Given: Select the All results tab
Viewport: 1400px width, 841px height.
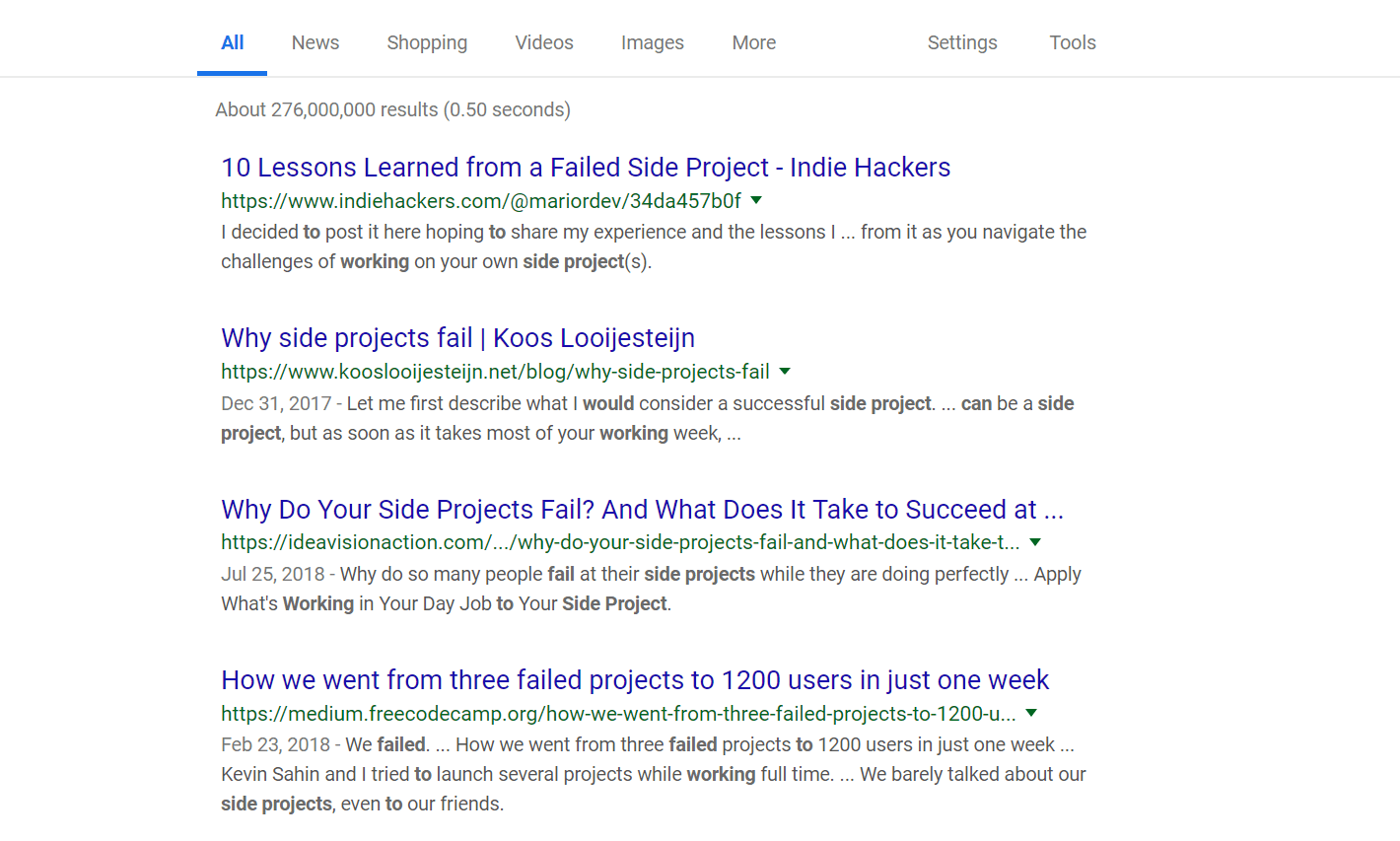Looking at the screenshot, I should [233, 42].
